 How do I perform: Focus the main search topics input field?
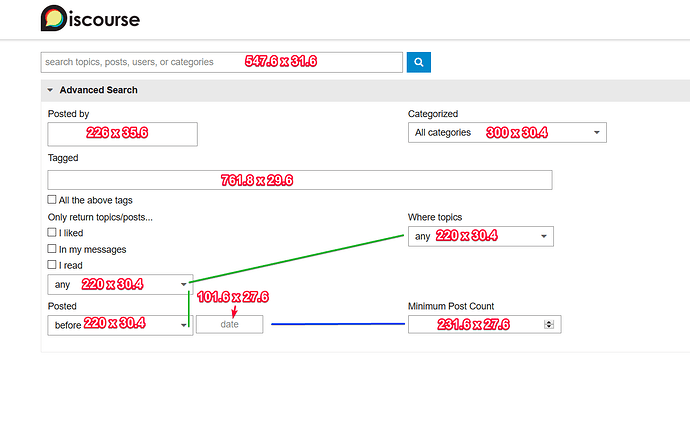(x=222, y=62)
